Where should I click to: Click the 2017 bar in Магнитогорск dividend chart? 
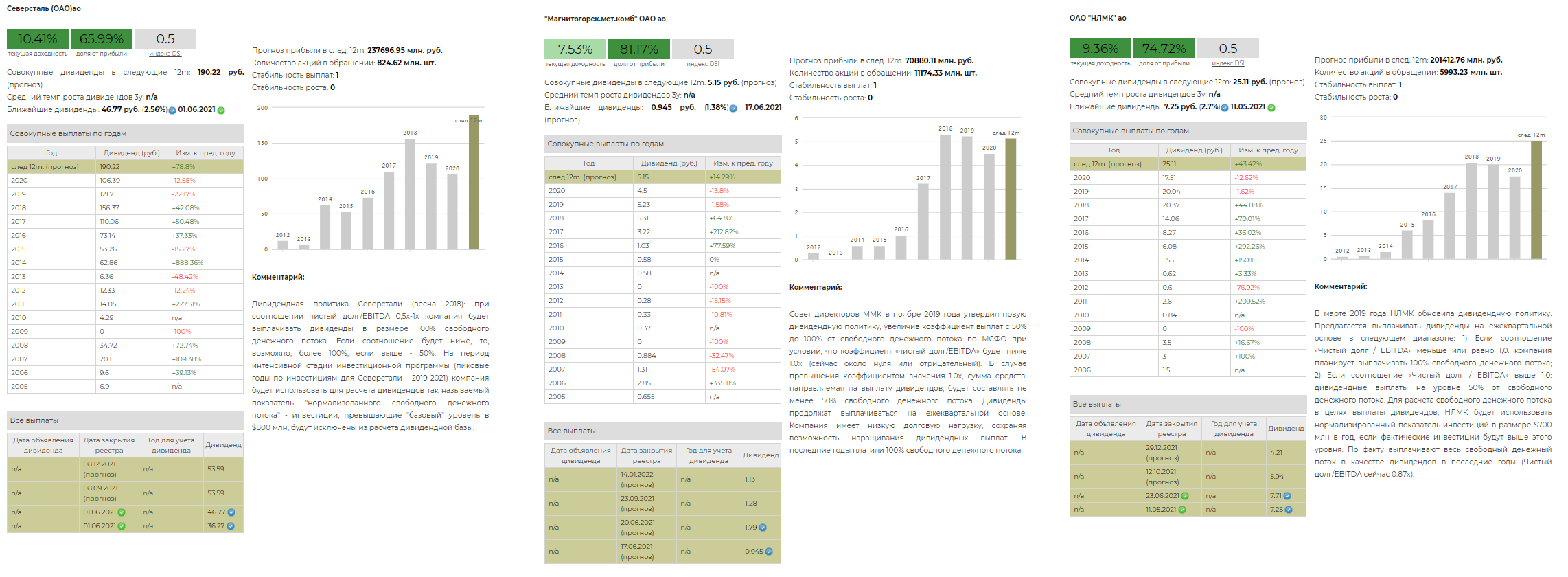tap(923, 221)
